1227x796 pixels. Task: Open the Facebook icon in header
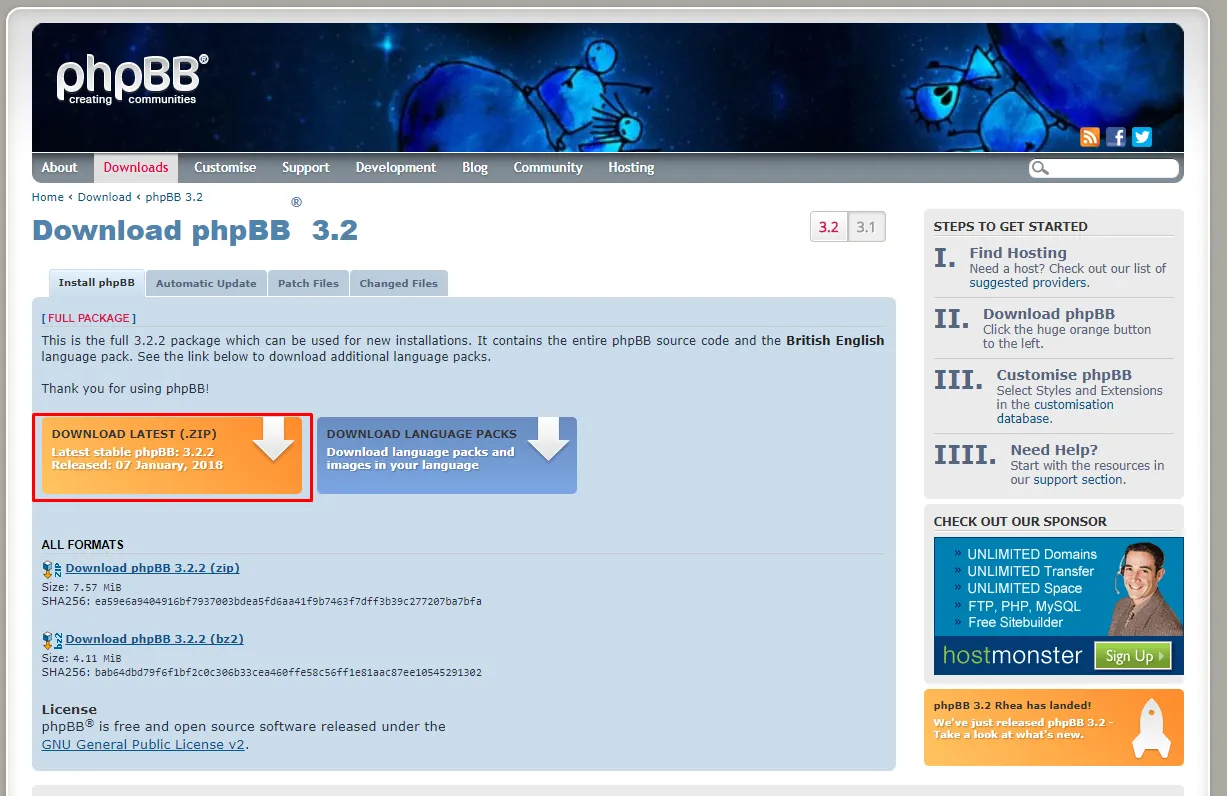[1116, 137]
